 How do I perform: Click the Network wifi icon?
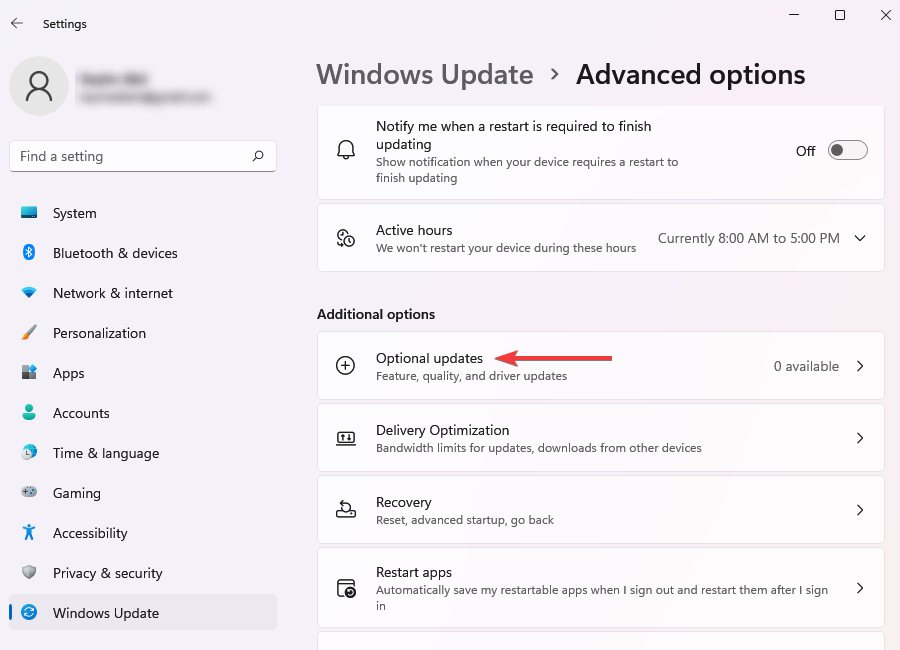coord(29,292)
